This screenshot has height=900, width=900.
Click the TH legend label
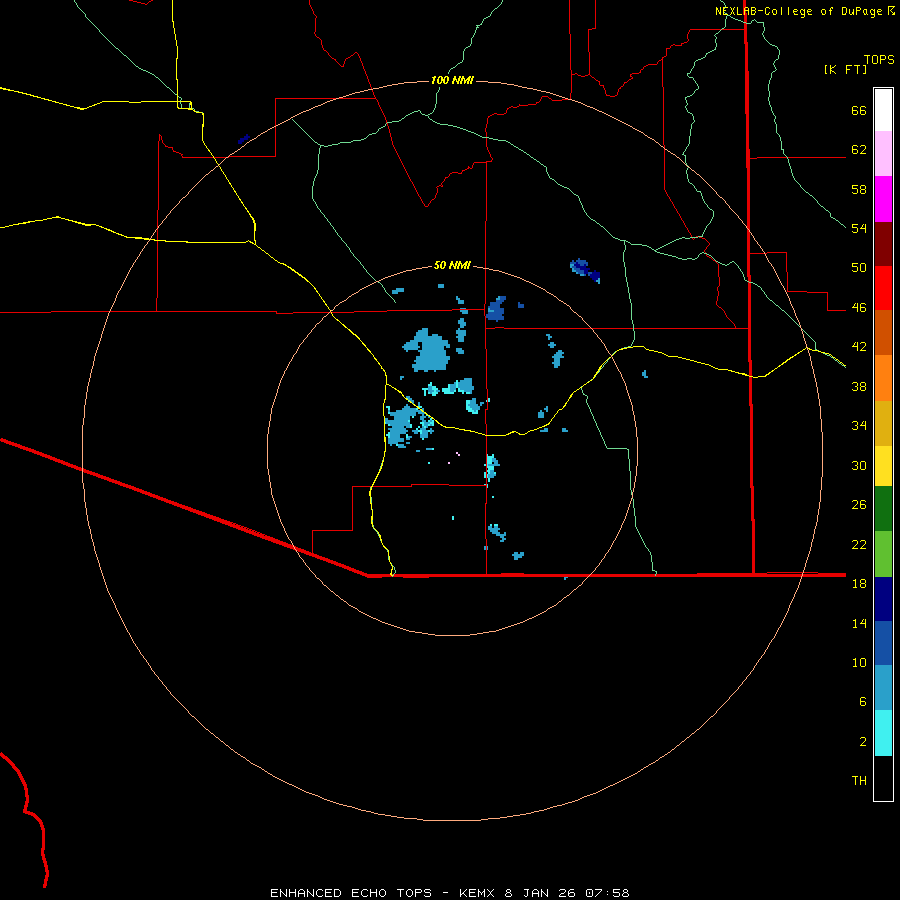click(x=859, y=781)
